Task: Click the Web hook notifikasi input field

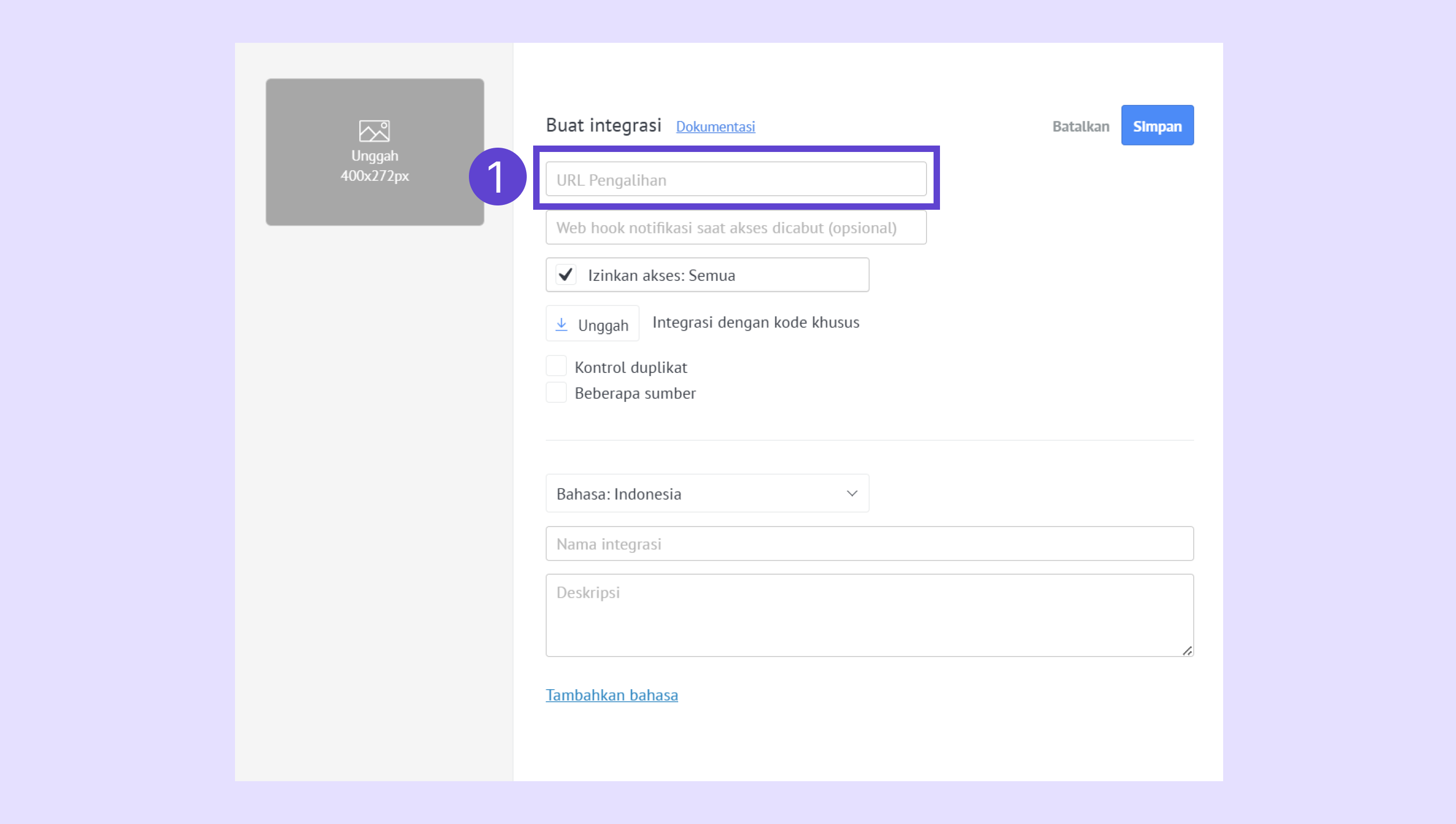Action: (x=735, y=227)
